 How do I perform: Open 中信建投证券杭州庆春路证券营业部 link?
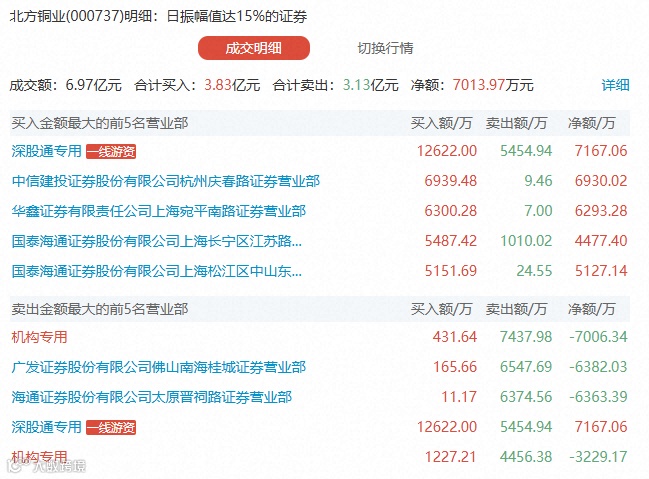click(x=166, y=181)
